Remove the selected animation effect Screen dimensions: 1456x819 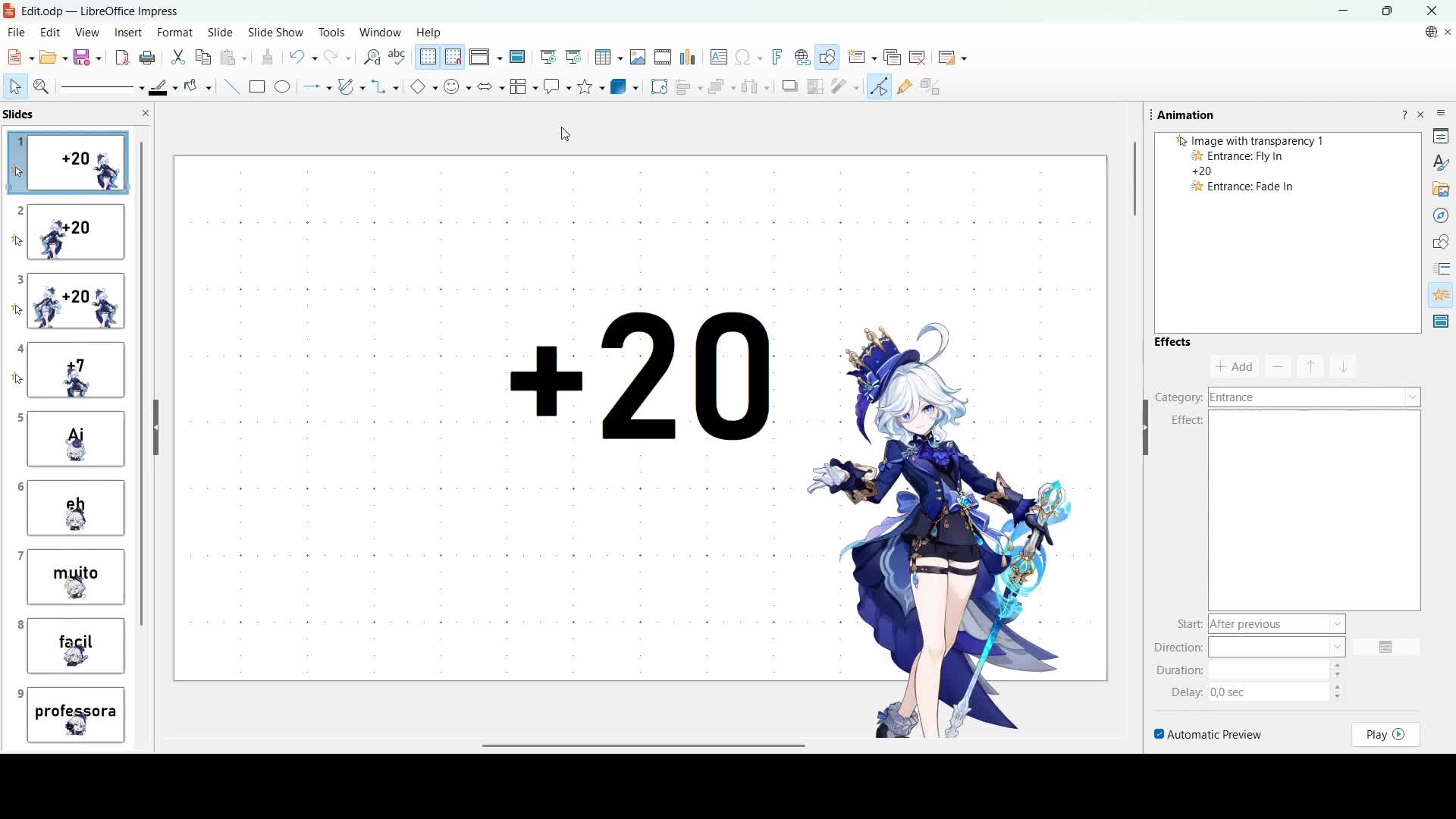tap(1279, 368)
